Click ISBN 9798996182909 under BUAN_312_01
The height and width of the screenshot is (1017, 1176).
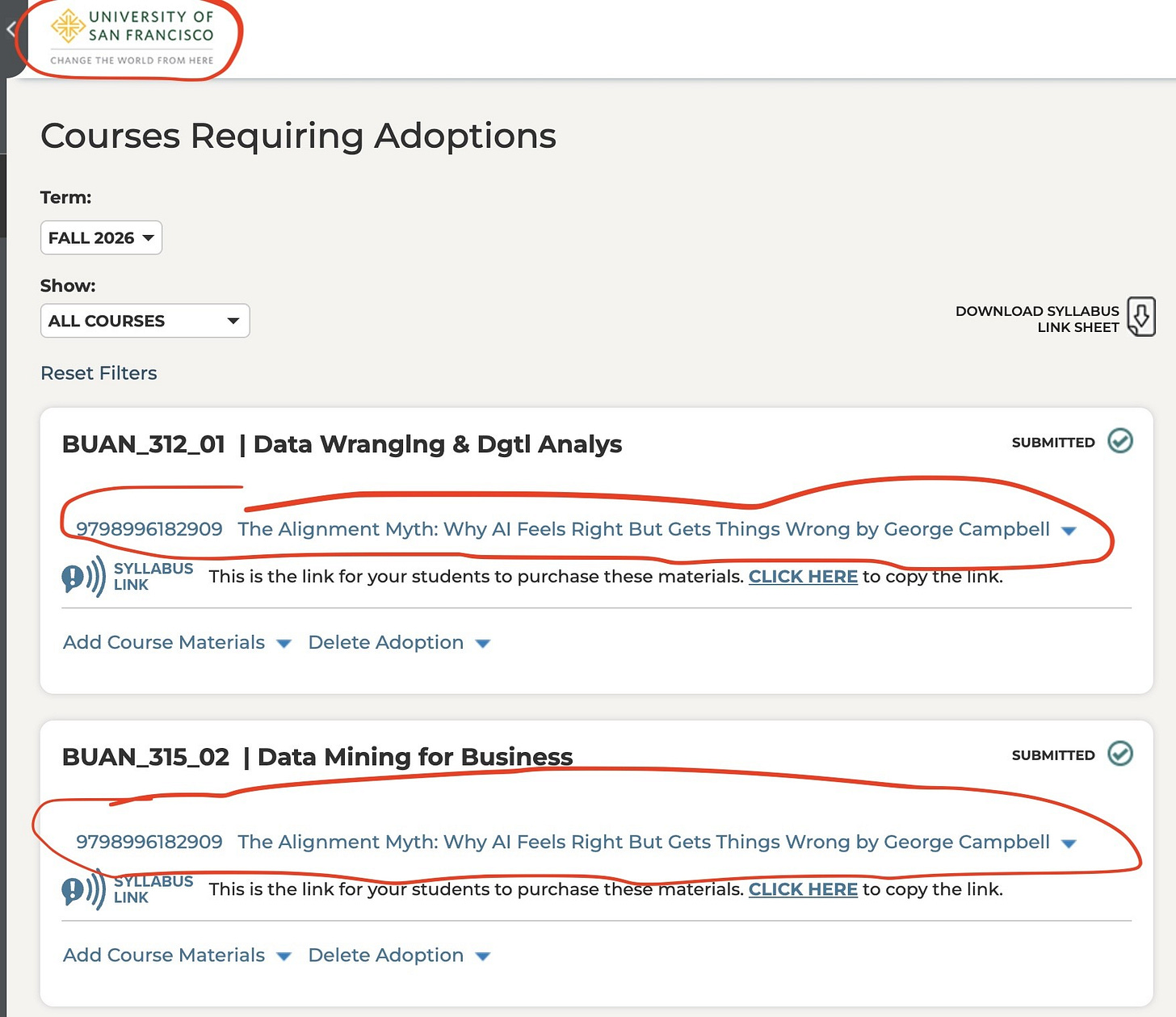149,529
